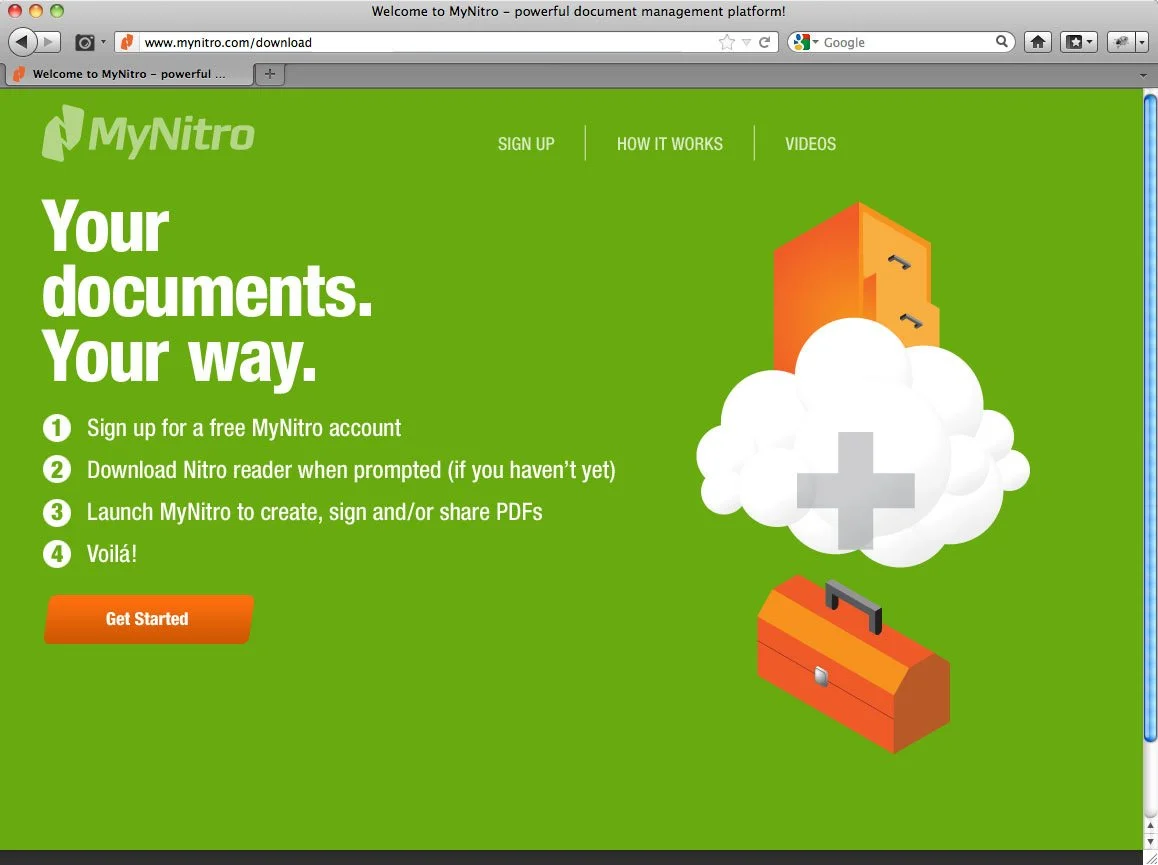
Task: Go to the Home page icon
Action: coord(1038,42)
